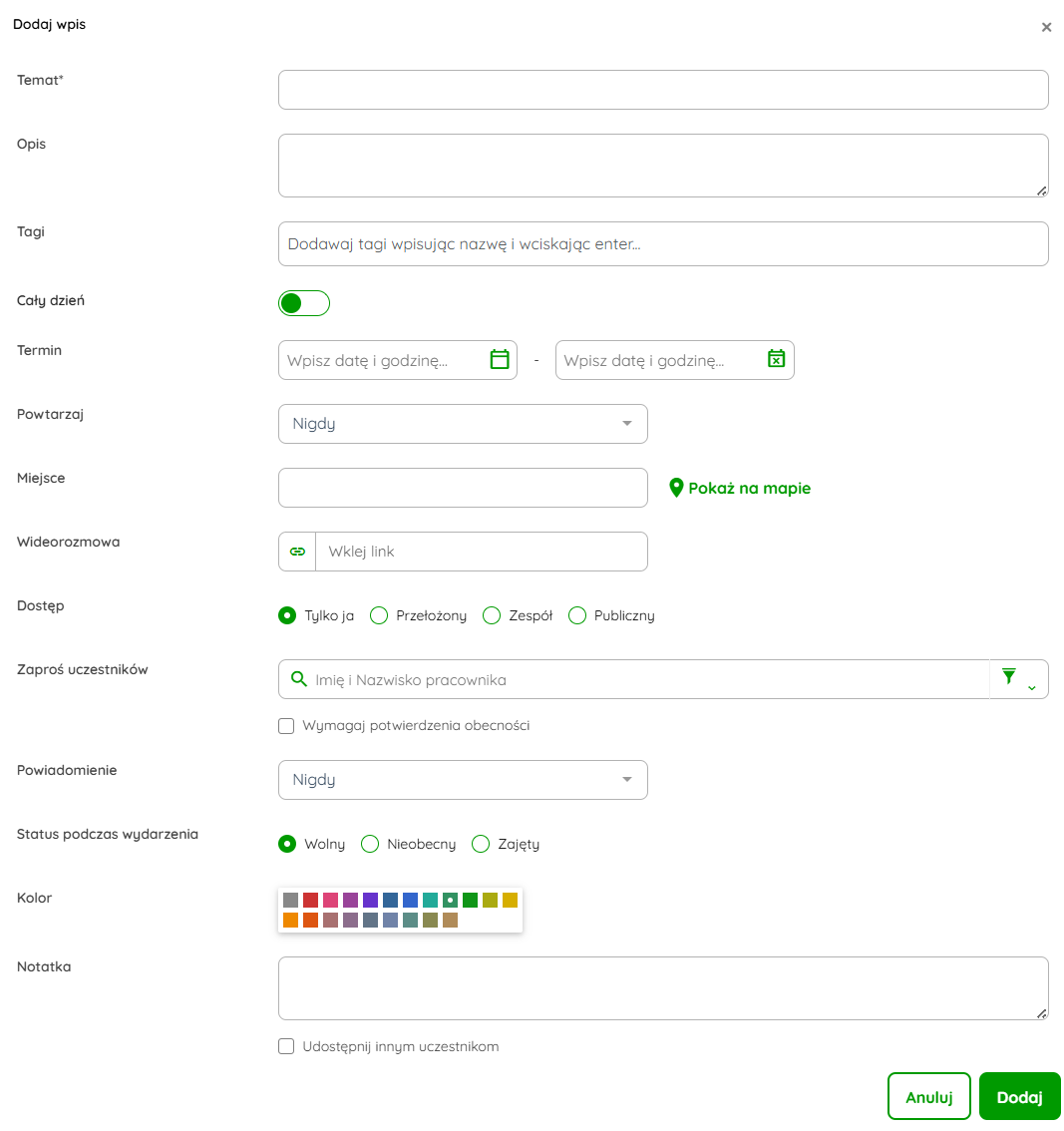Select the Zespół access radio option
The width and height of the screenshot is (1064, 1131).
pyautogui.click(x=492, y=616)
